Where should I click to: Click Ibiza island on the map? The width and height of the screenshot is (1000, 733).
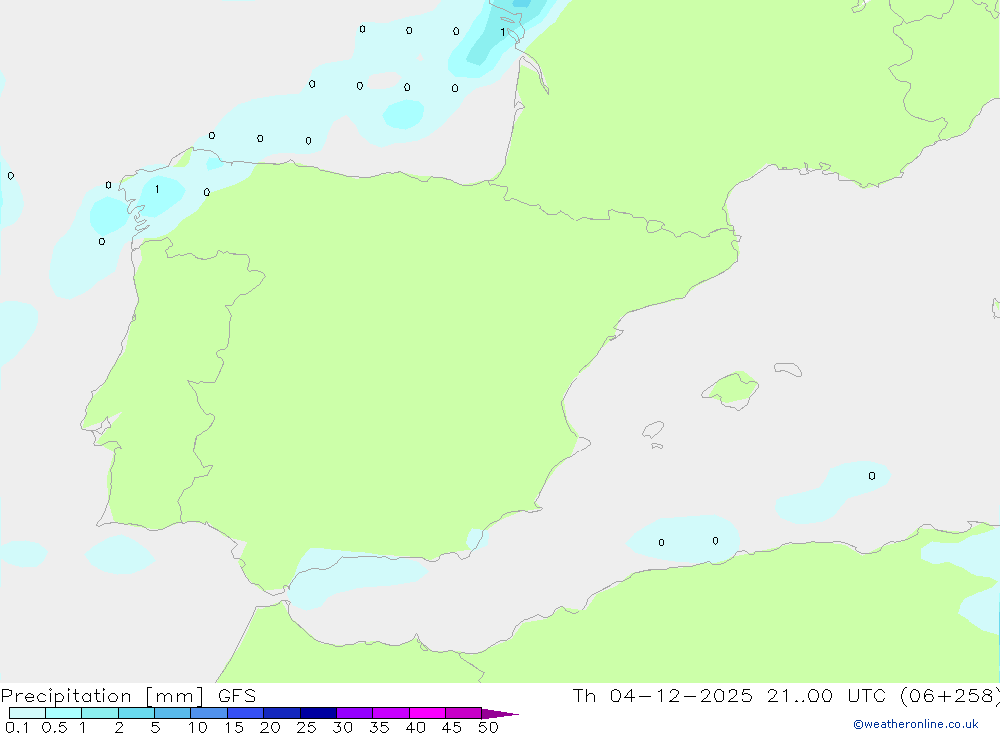(x=653, y=429)
